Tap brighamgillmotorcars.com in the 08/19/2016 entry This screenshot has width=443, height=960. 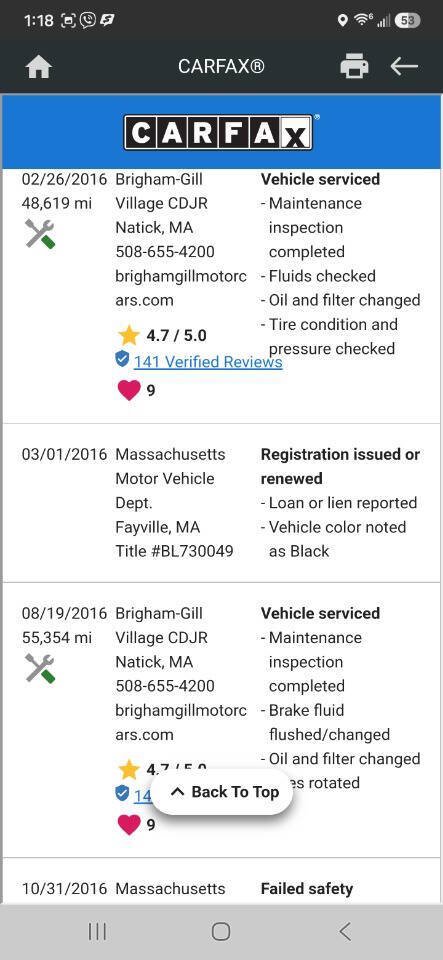(181, 722)
